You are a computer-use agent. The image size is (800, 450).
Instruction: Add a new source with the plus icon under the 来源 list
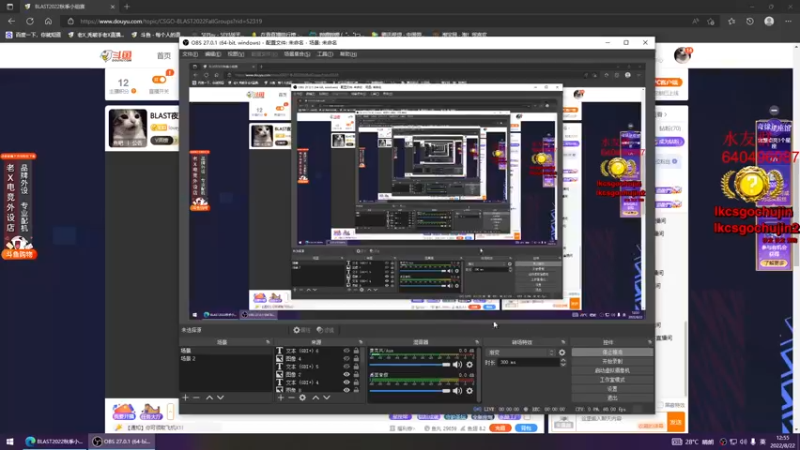point(281,397)
